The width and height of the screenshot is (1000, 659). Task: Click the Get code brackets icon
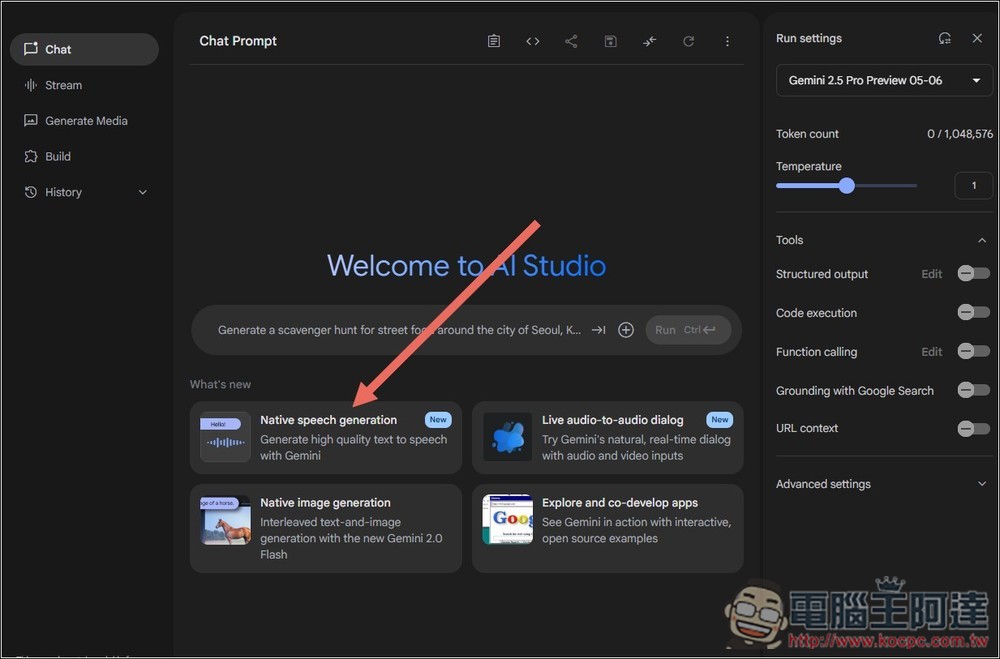click(533, 41)
